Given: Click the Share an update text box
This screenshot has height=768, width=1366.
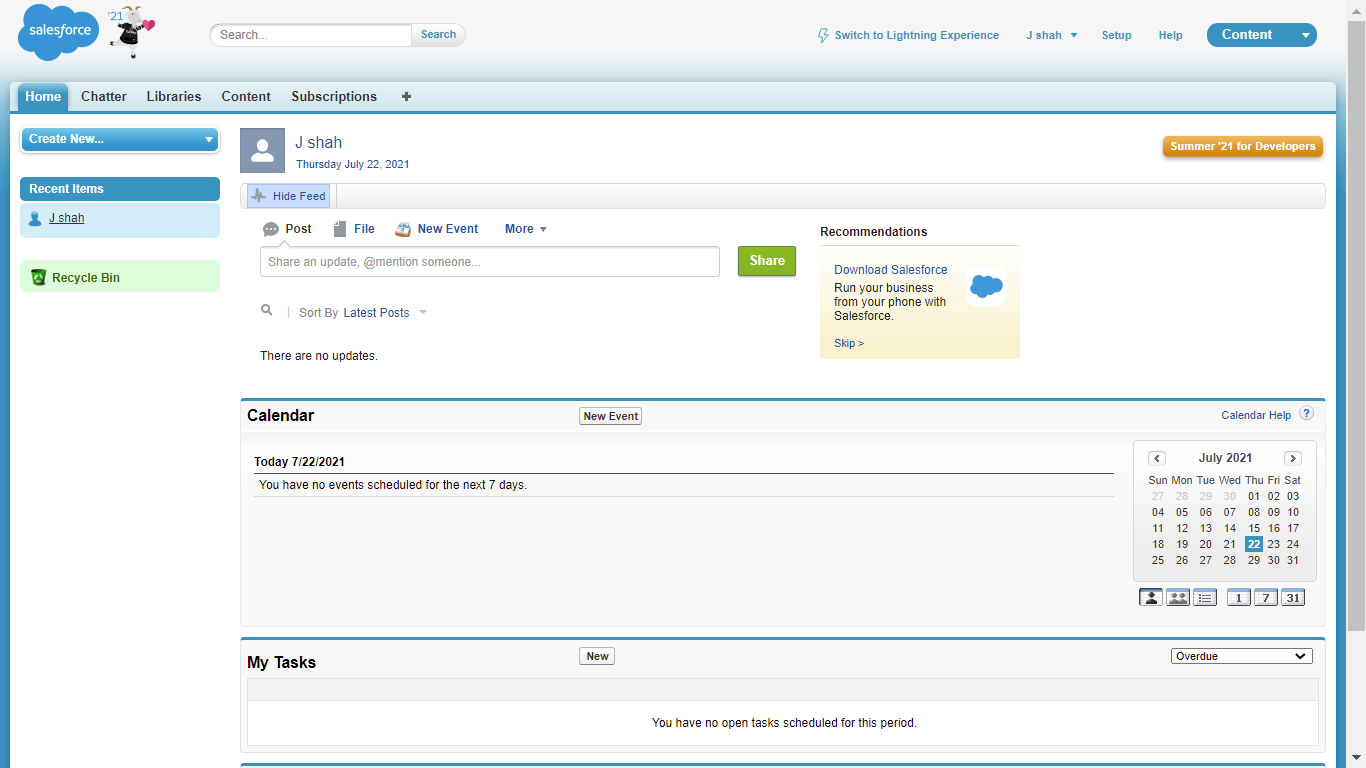Looking at the screenshot, I should point(490,262).
